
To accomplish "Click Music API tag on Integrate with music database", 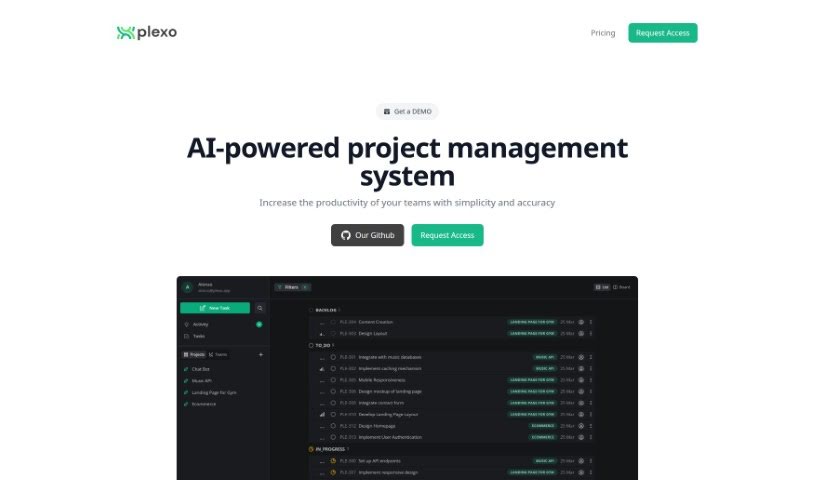I will pos(545,357).
